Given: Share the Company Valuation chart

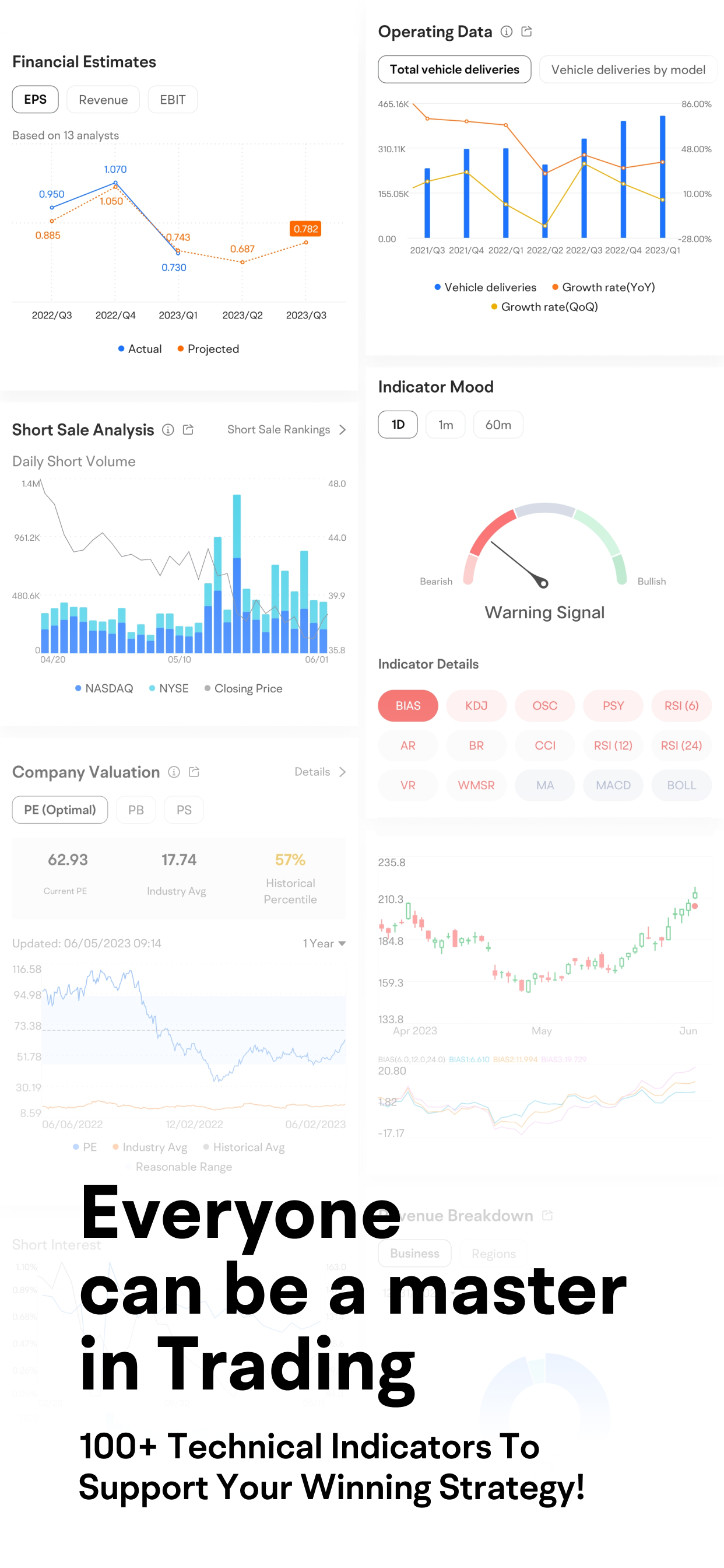Looking at the screenshot, I should [x=195, y=772].
